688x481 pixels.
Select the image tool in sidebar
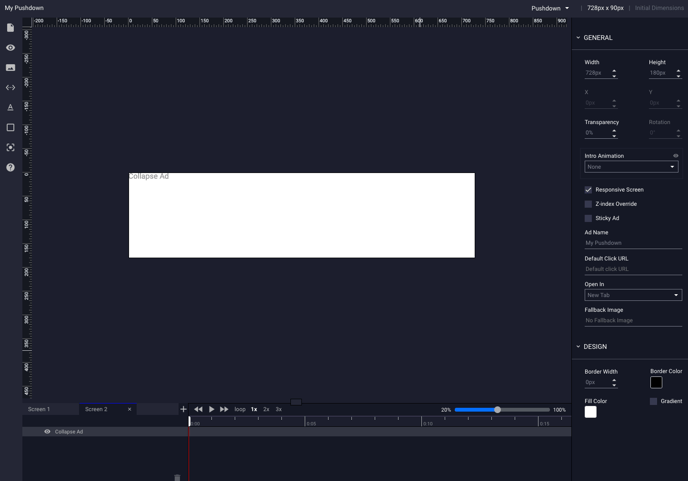coord(11,68)
